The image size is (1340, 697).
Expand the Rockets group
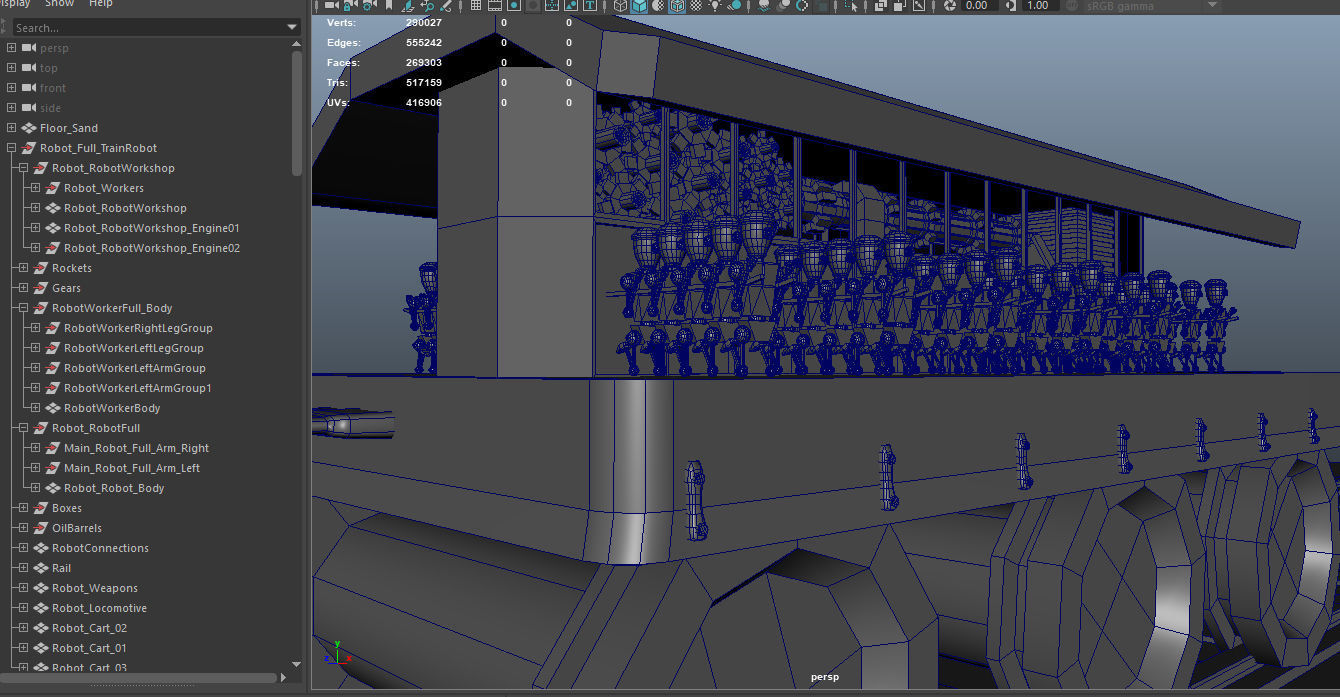23,268
